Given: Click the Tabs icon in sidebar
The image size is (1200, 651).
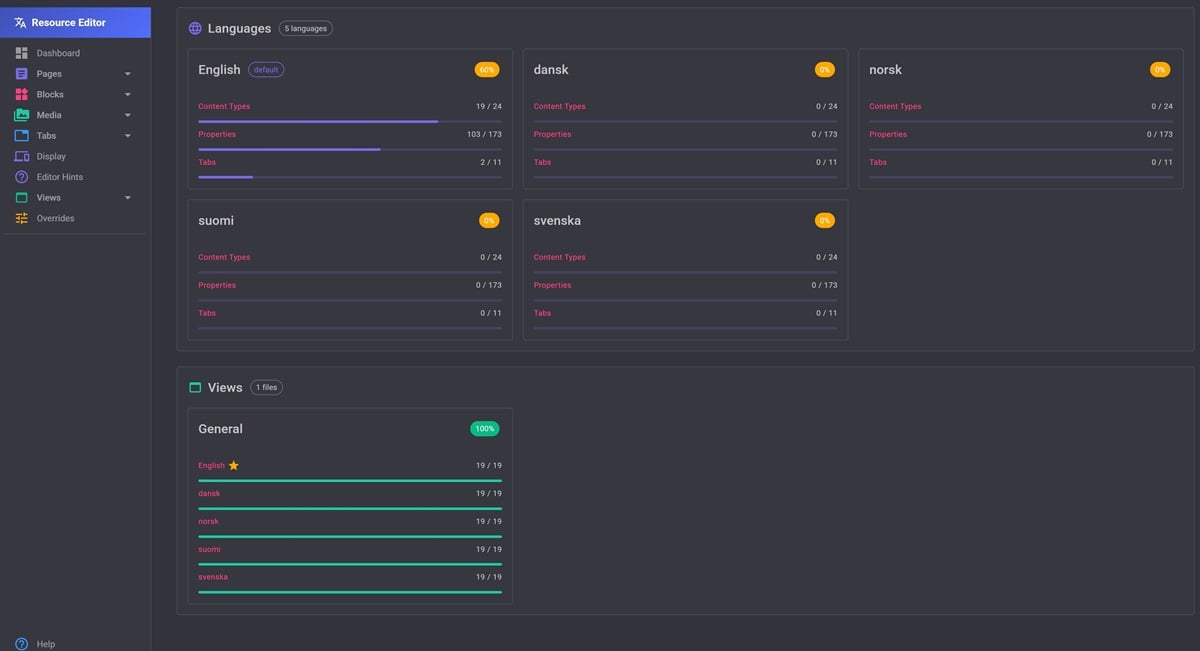Looking at the screenshot, I should [x=21, y=136].
